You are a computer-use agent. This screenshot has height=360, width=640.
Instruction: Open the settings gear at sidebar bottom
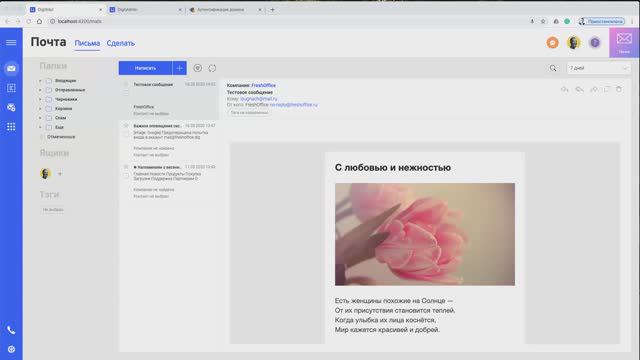click(11, 349)
